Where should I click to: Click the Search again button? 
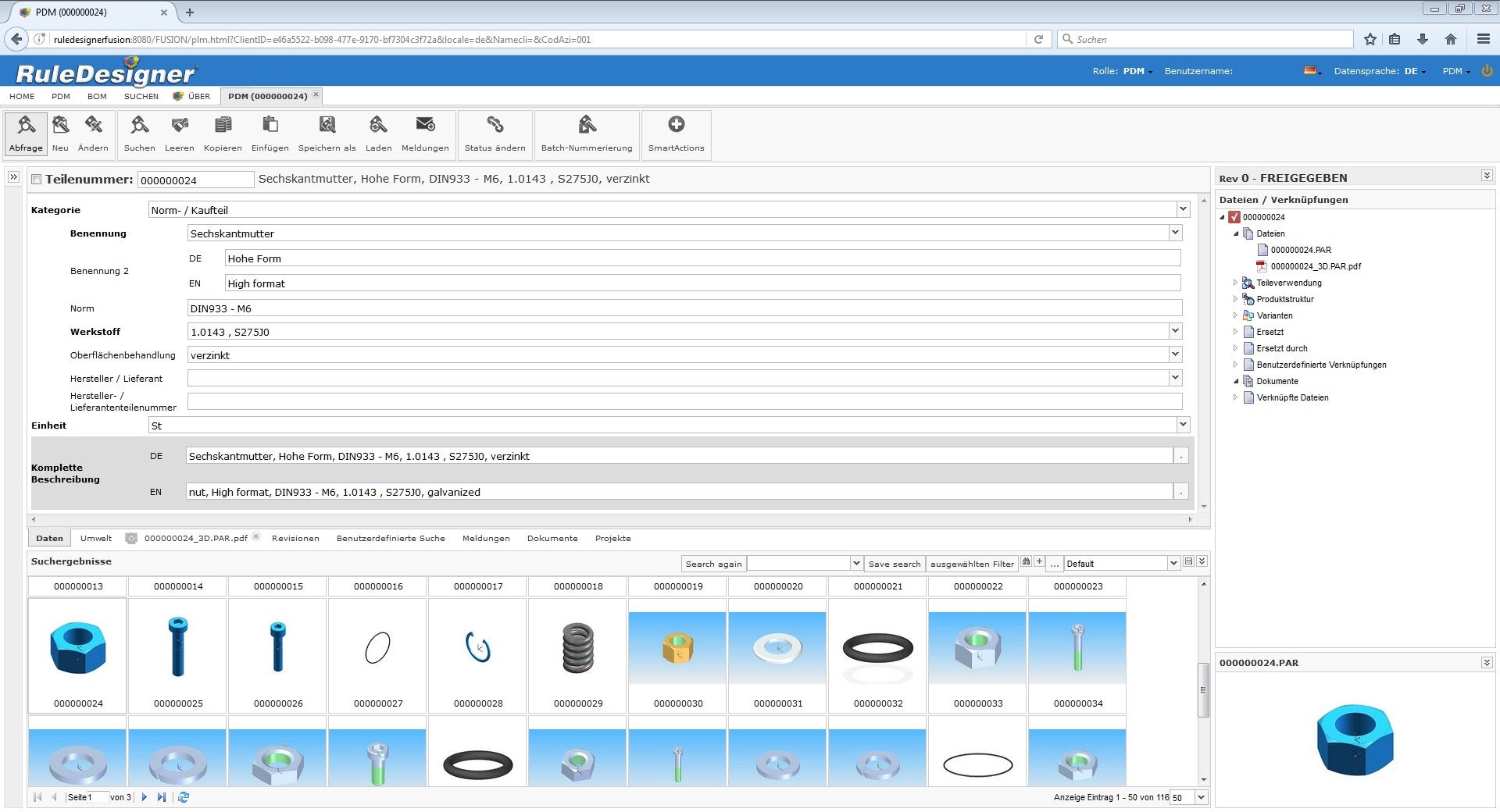[x=714, y=564]
